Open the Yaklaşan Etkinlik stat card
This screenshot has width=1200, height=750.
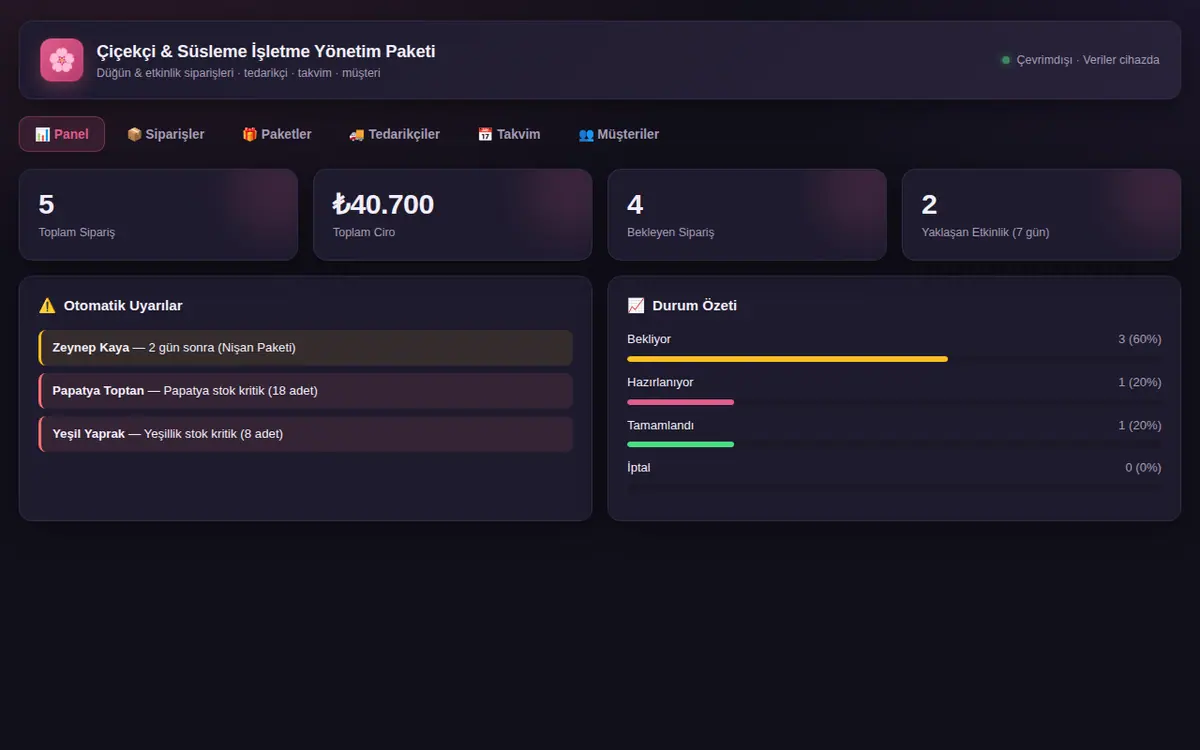pos(1041,215)
